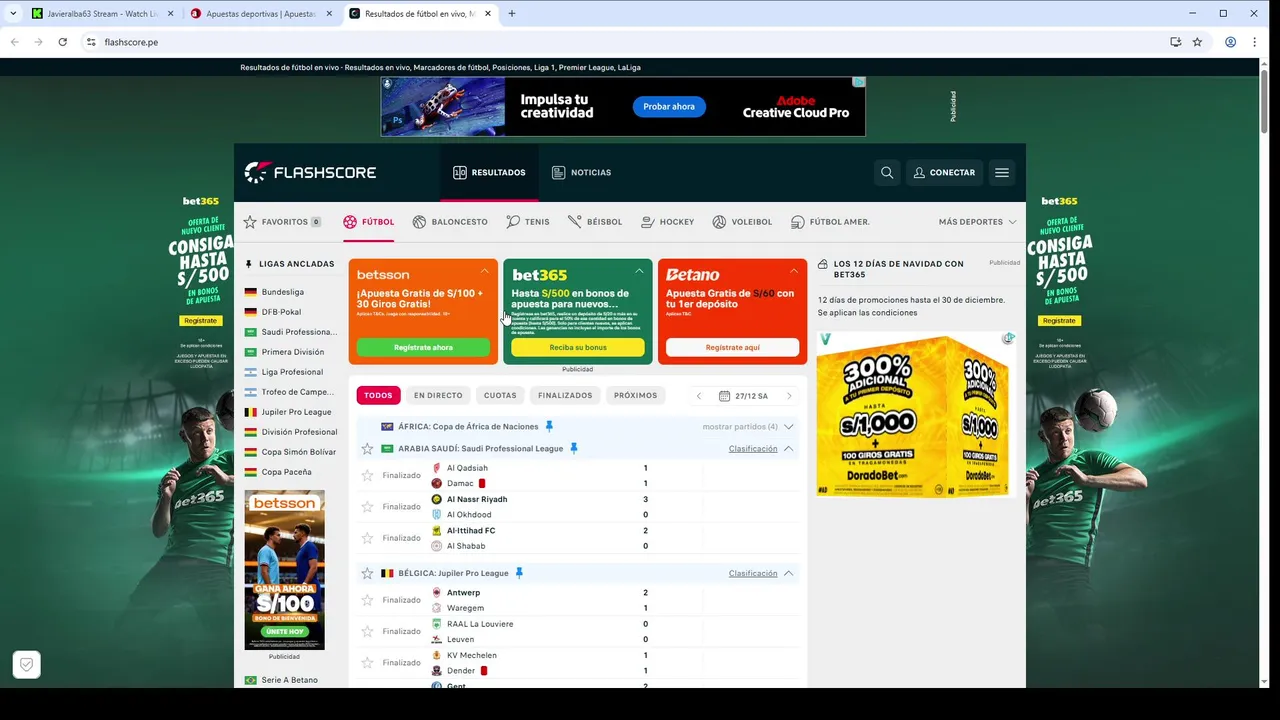Switch to Noticias tab
Viewport: 1280px width, 720px height.
[581, 172]
